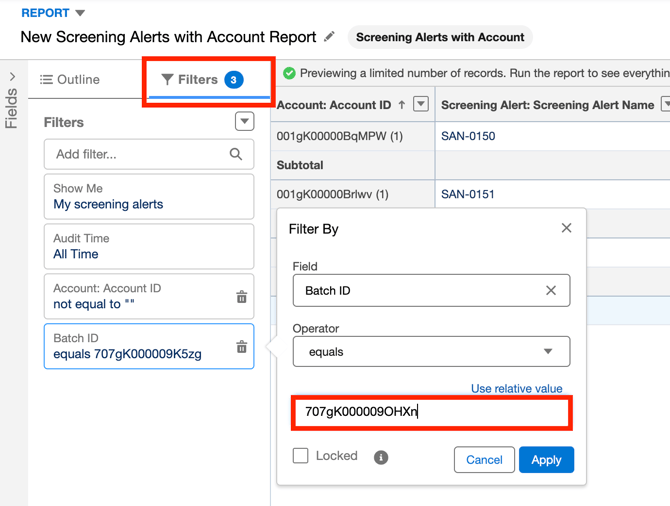This screenshot has width=670, height=506.
Task: Click the filter value field 707gK000009OHXn
Action: pos(432,412)
